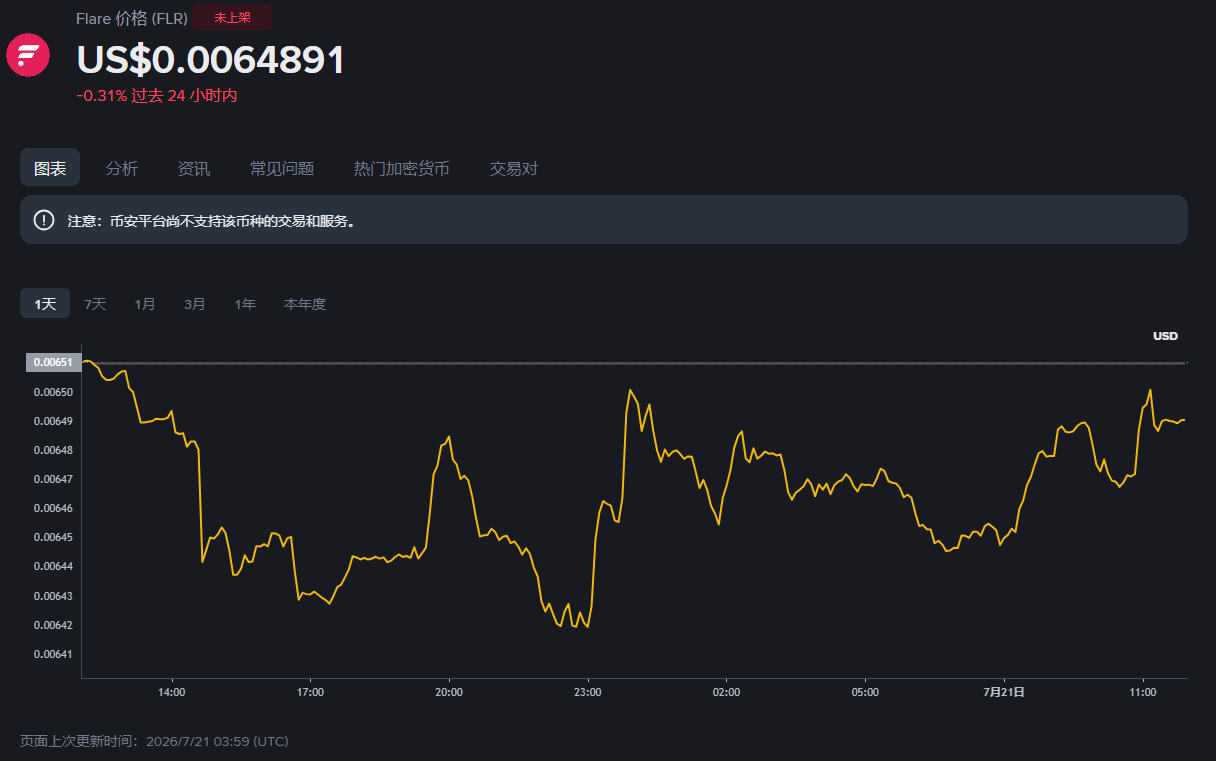Click the US$0.0064891 price heading
Viewport: 1216px width, 761px height.
pos(211,60)
